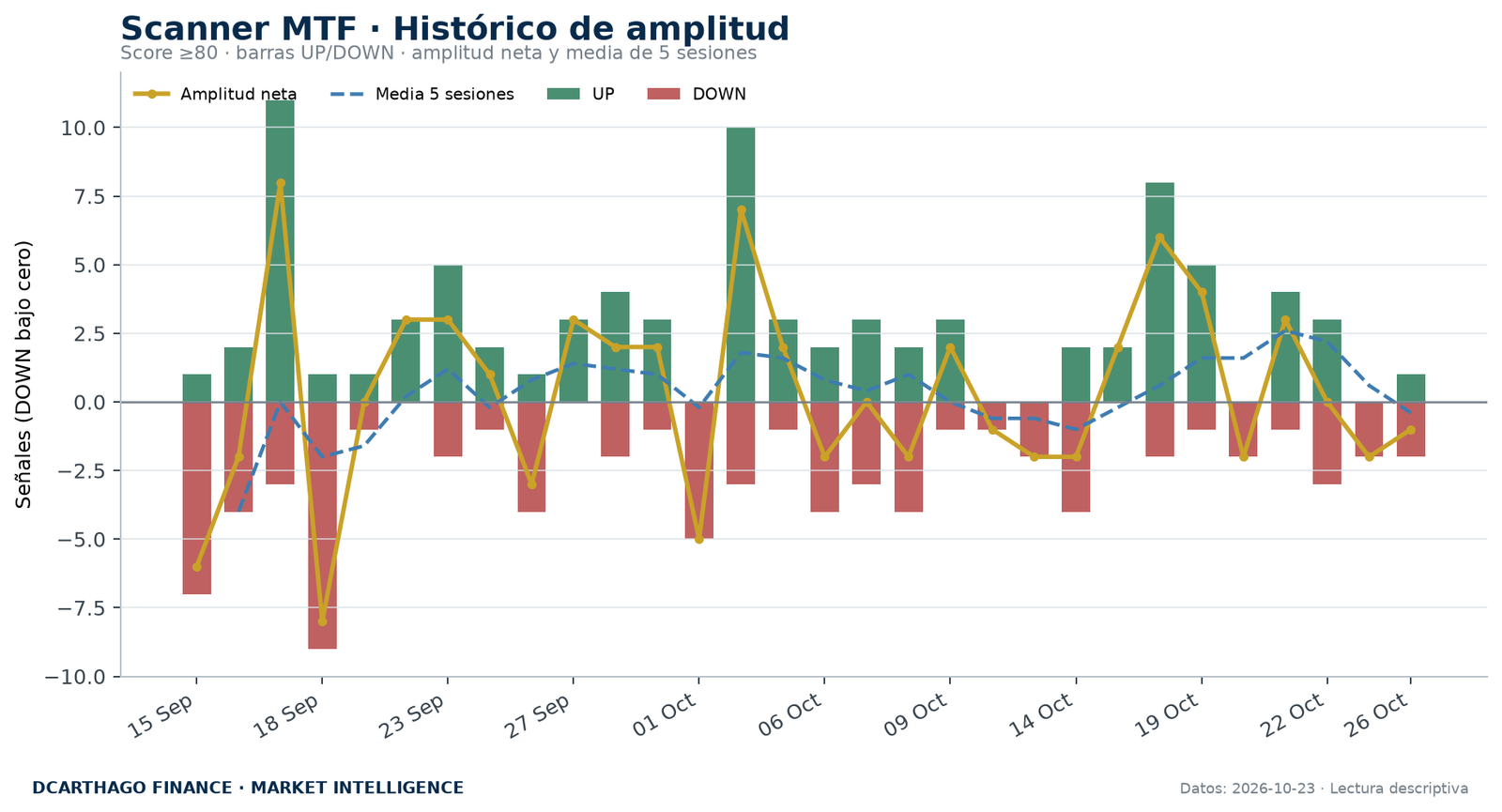Click the '14 Oct' x-axis date label

point(1042,715)
